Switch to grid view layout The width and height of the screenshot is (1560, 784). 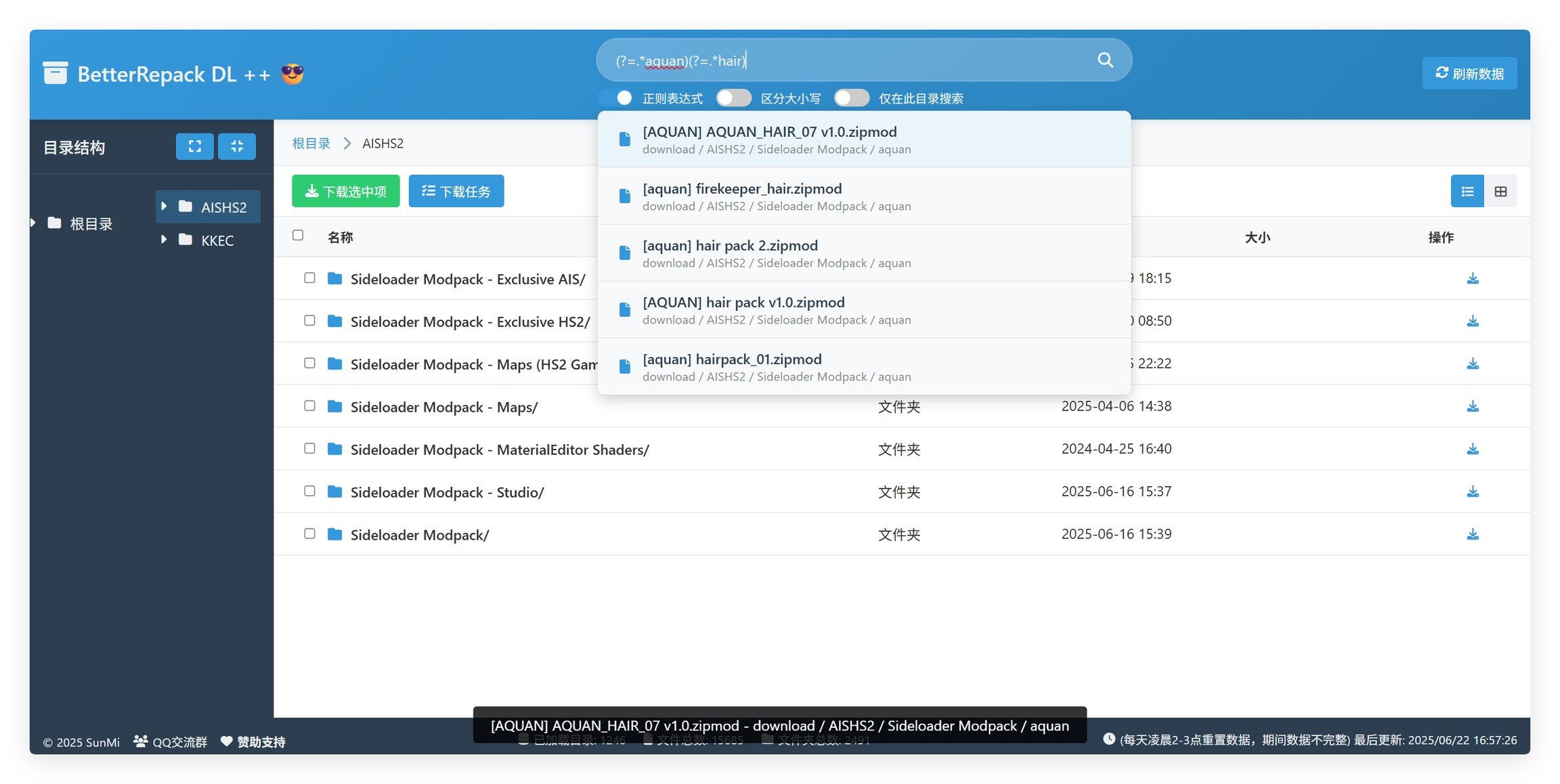[1500, 192]
